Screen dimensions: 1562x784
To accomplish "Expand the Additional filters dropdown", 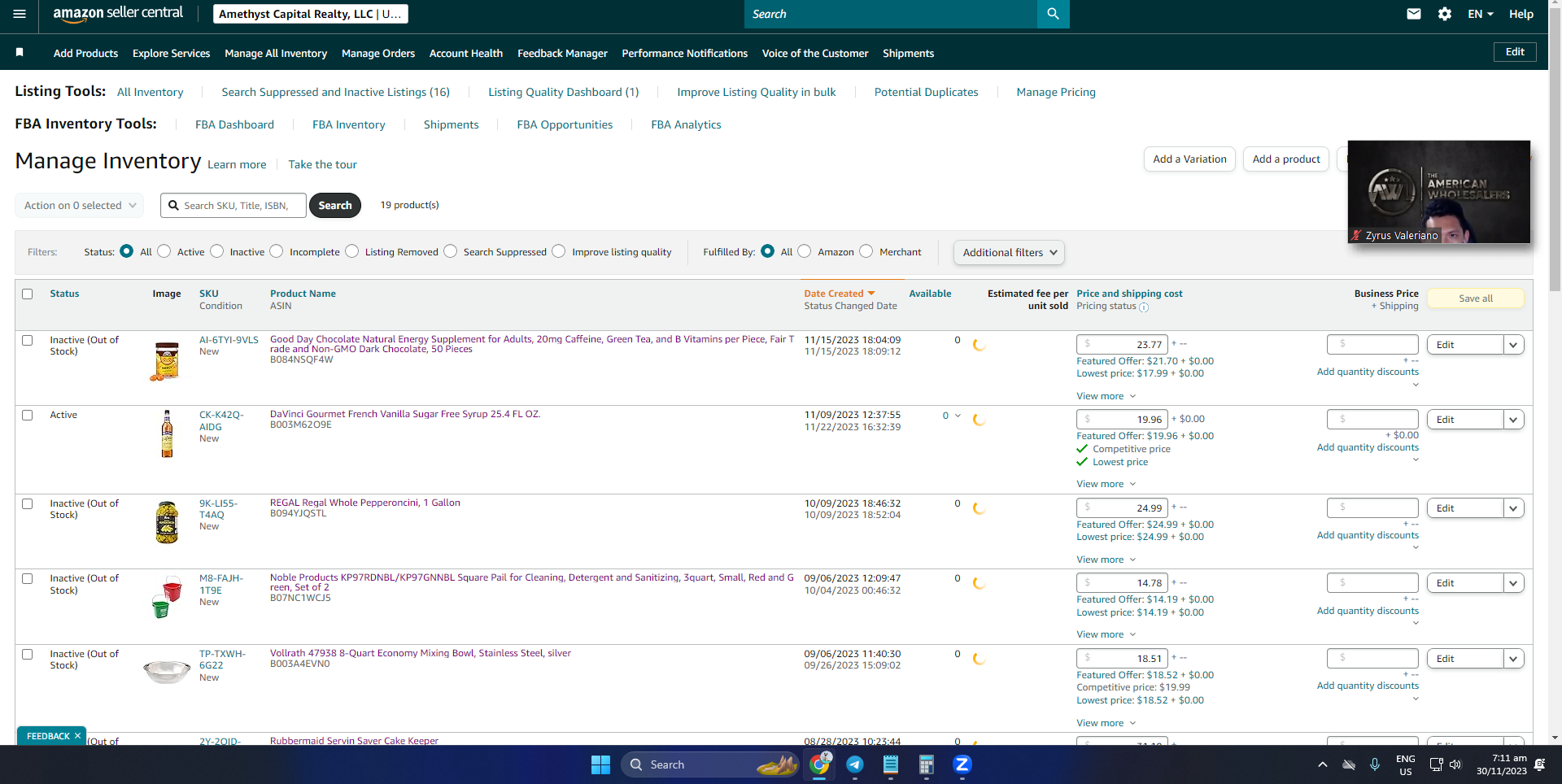I will 1009,253.
